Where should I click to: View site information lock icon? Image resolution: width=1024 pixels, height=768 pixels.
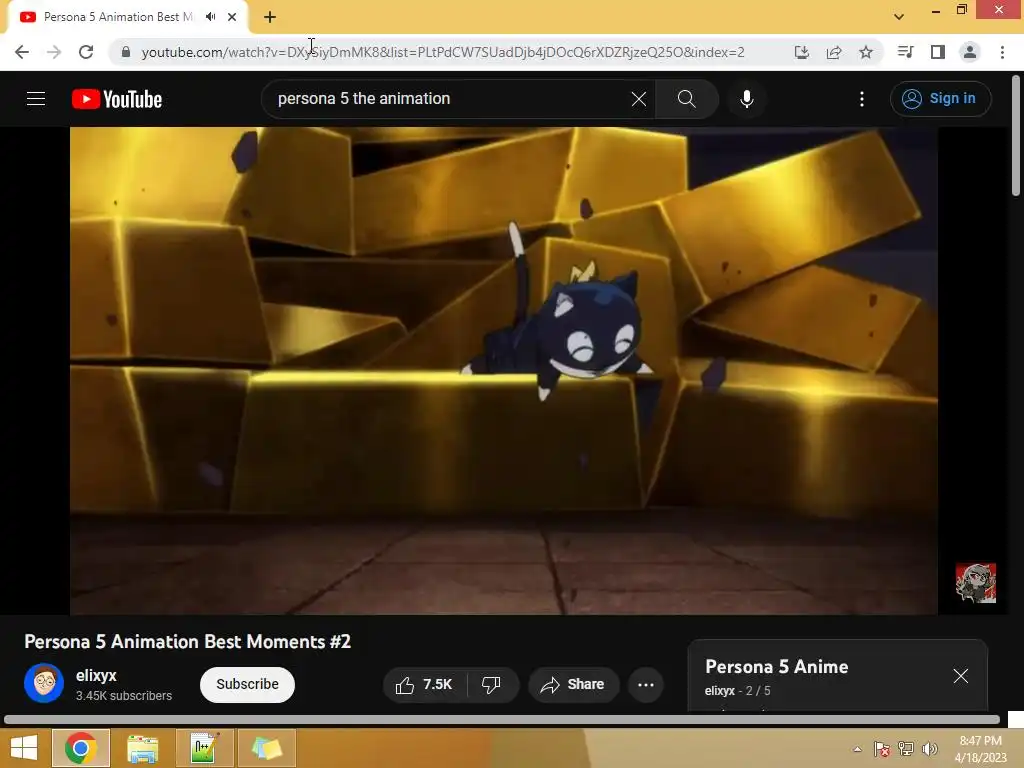(x=126, y=52)
